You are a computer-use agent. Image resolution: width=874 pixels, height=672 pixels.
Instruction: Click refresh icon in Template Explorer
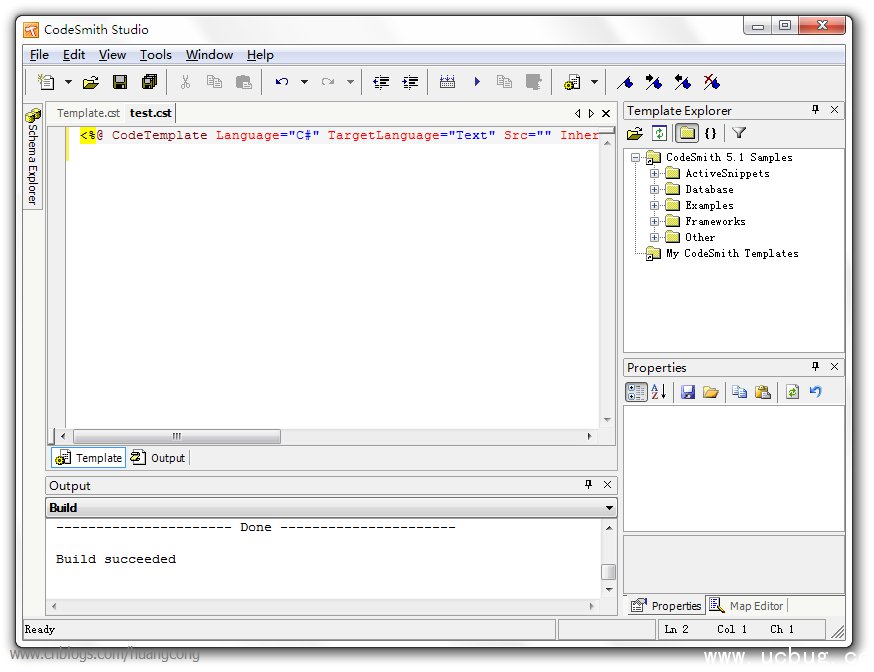pyautogui.click(x=659, y=133)
